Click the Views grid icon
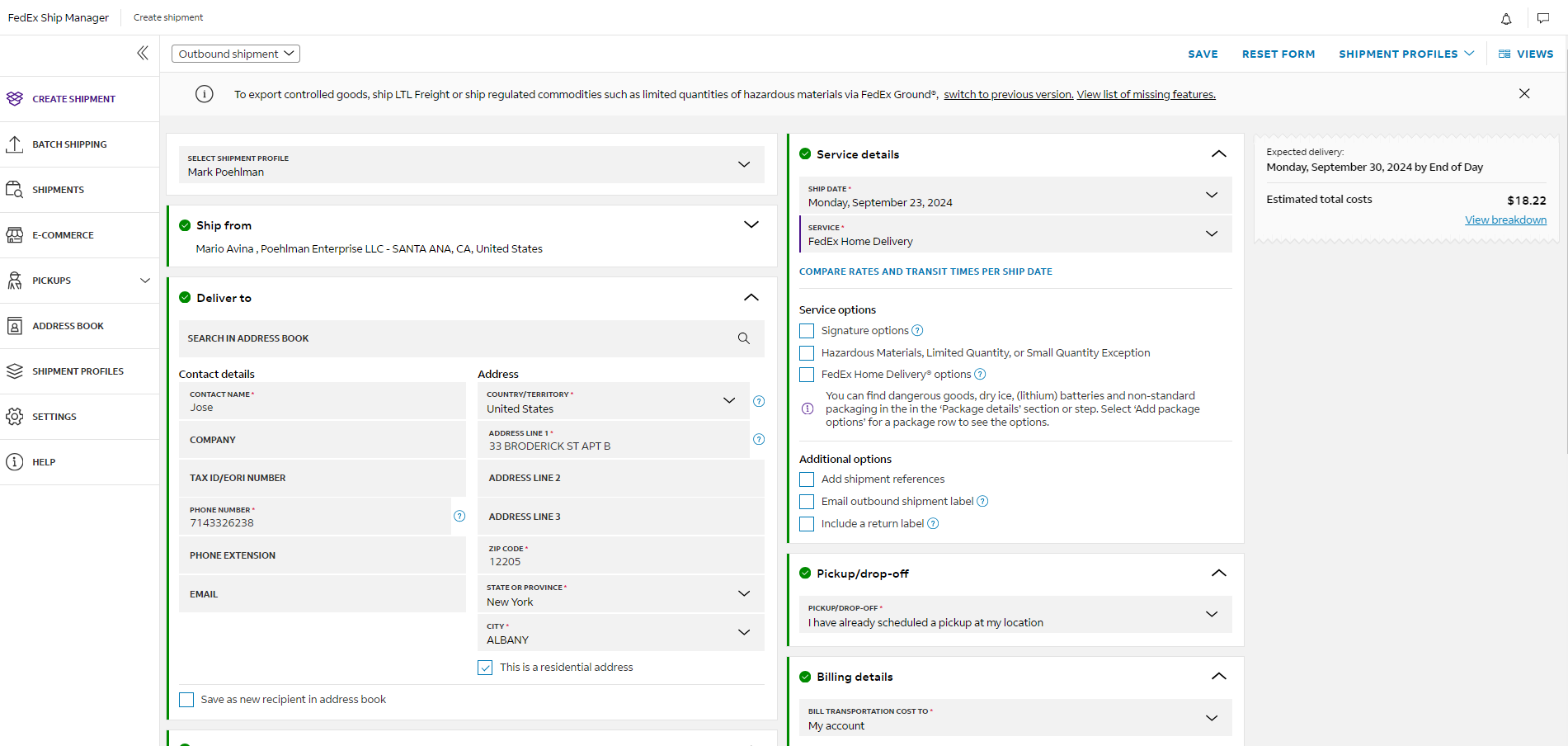The image size is (1568, 746). [1504, 54]
